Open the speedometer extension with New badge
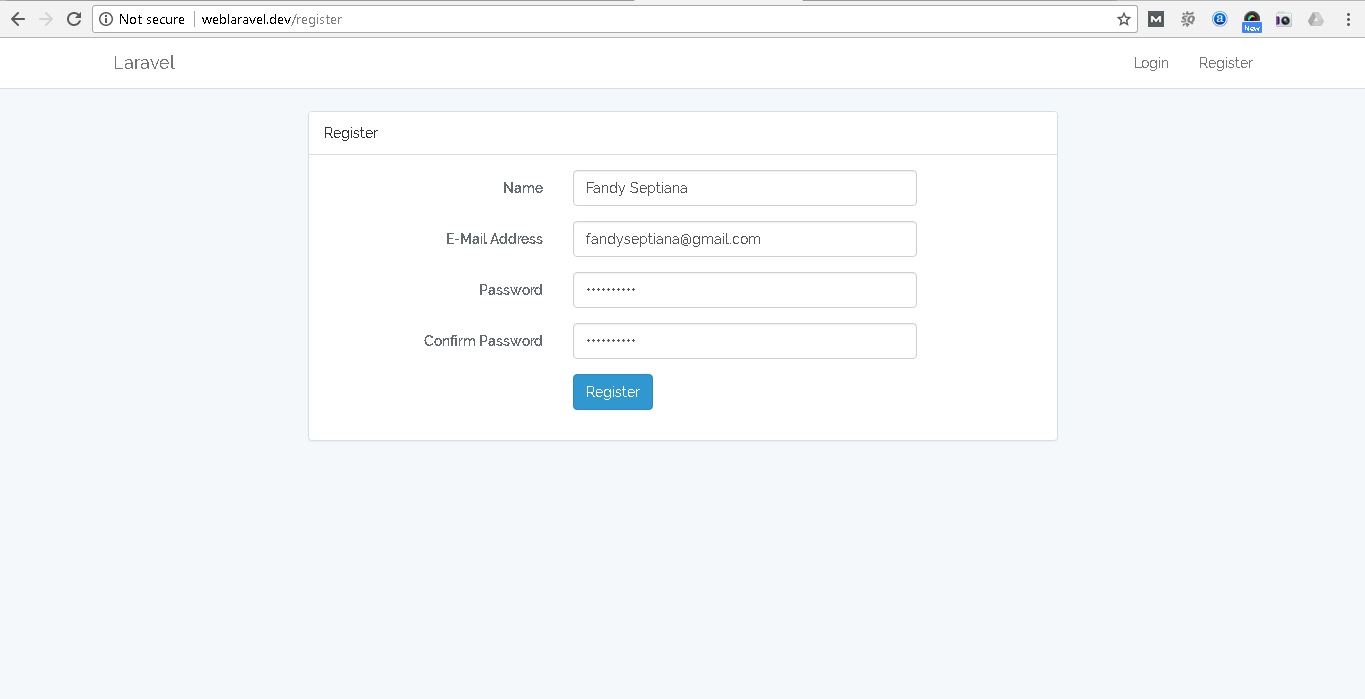 coord(1251,18)
